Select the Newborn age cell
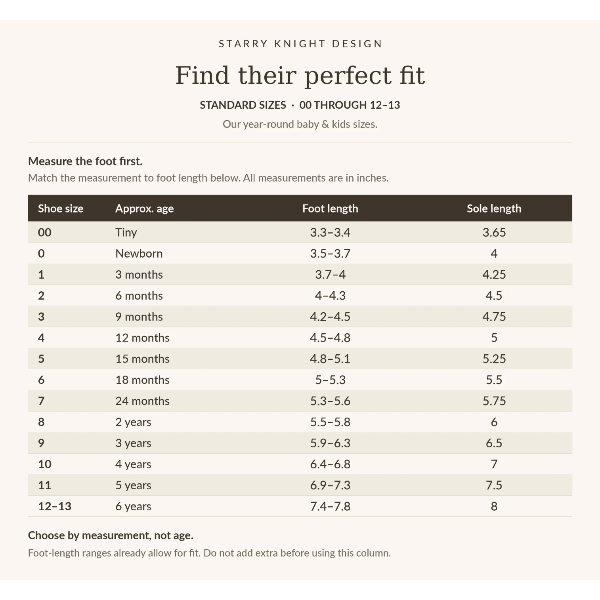600x600 pixels. (139, 253)
